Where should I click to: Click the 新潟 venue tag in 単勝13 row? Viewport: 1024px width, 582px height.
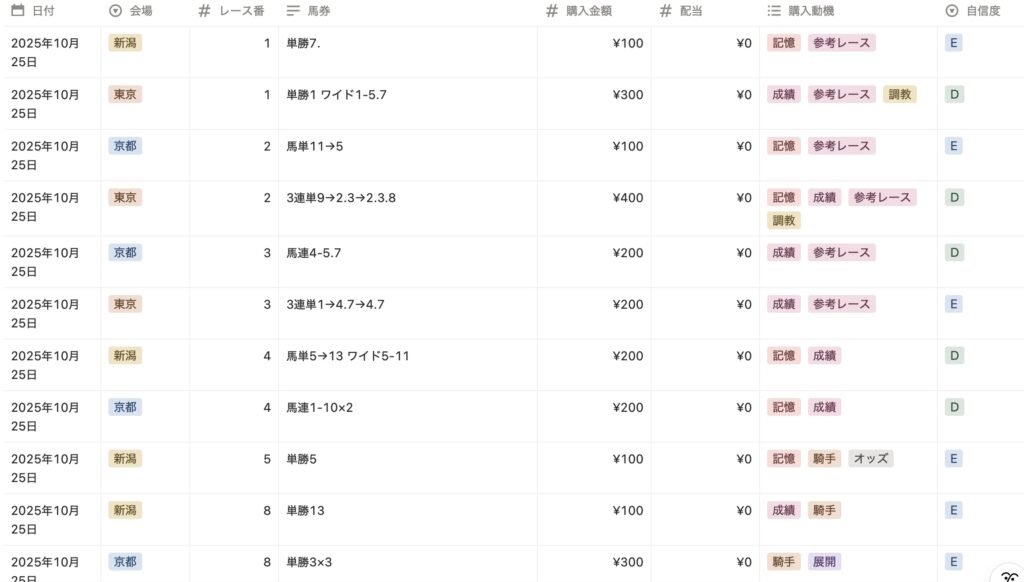(x=125, y=511)
